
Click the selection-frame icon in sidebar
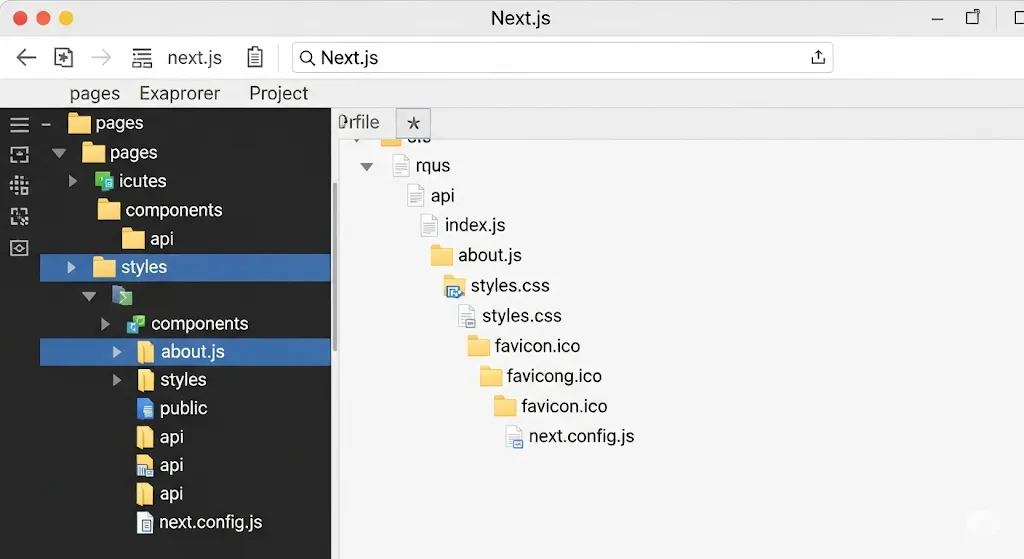19,216
